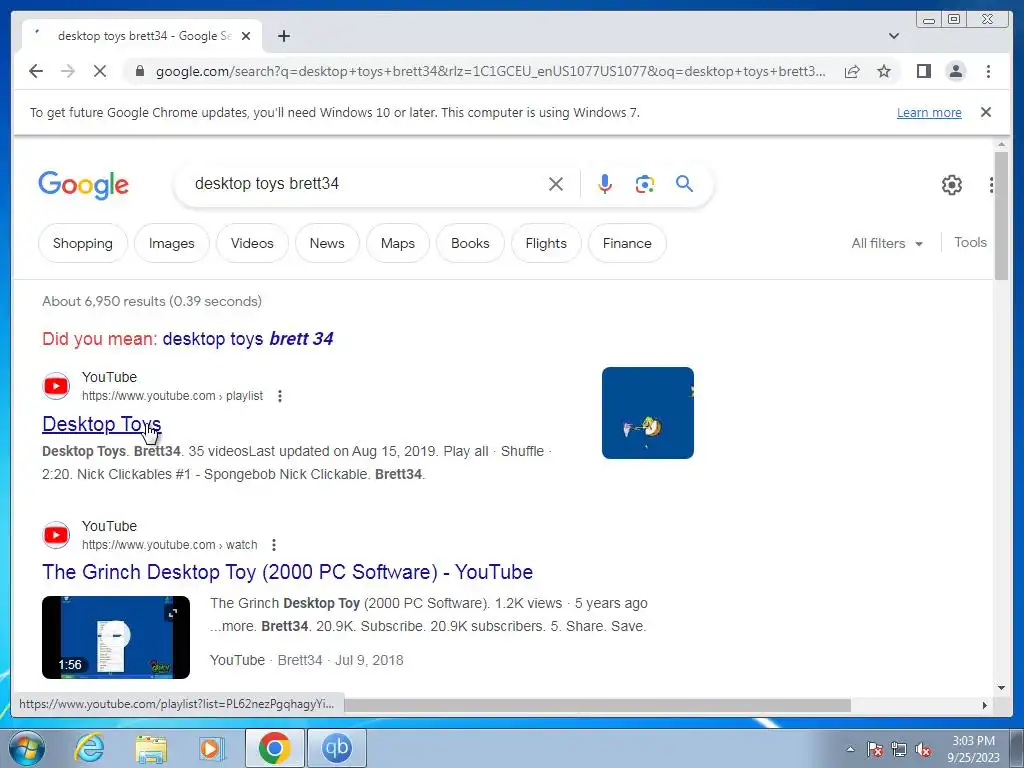Click YouTube favicon of playlist result
The height and width of the screenshot is (768, 1024).
(x=56, y=386)
